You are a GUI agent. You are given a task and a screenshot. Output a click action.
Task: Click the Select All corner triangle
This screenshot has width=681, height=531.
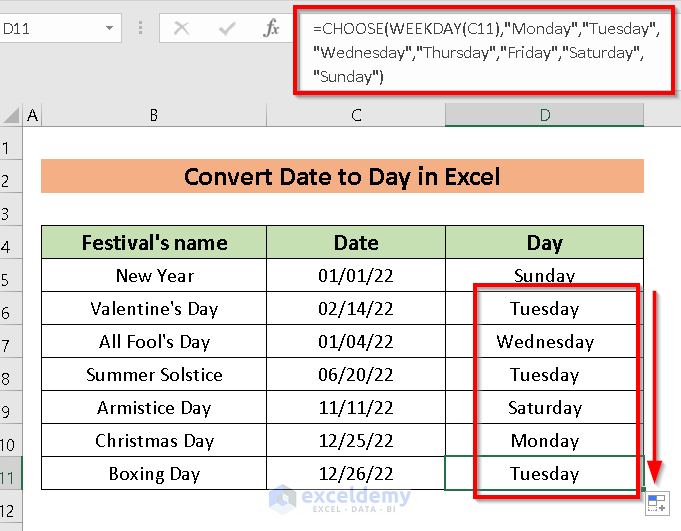coord(12,116)
